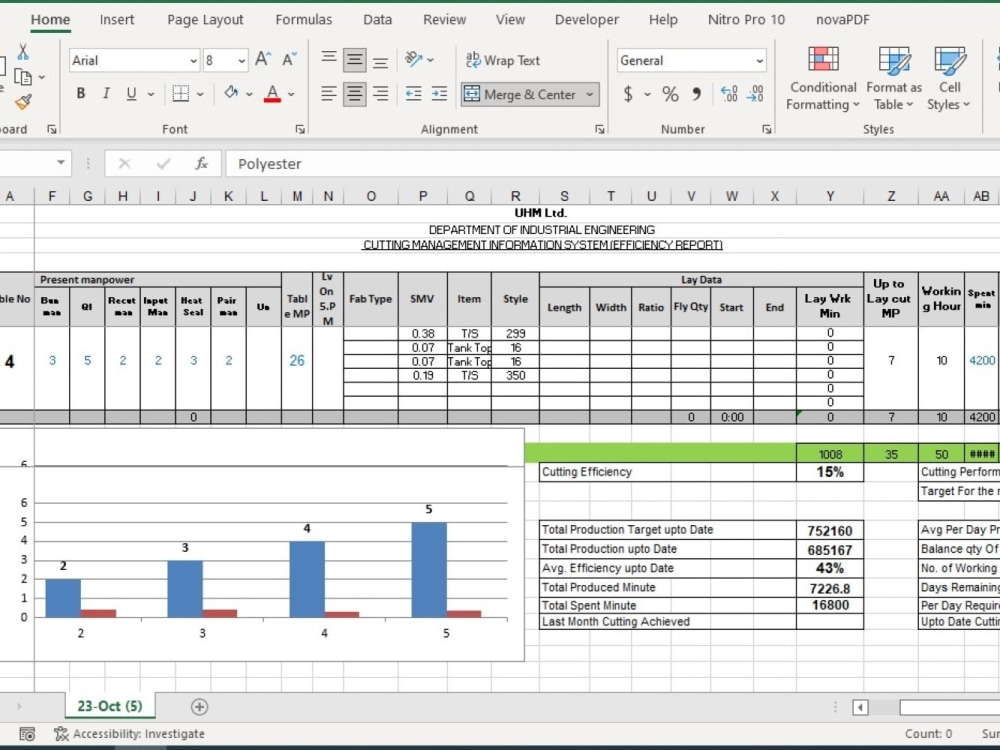This screenshot has height=750, width=1000.
Task: Apply red font color
Action: (272, 94)
